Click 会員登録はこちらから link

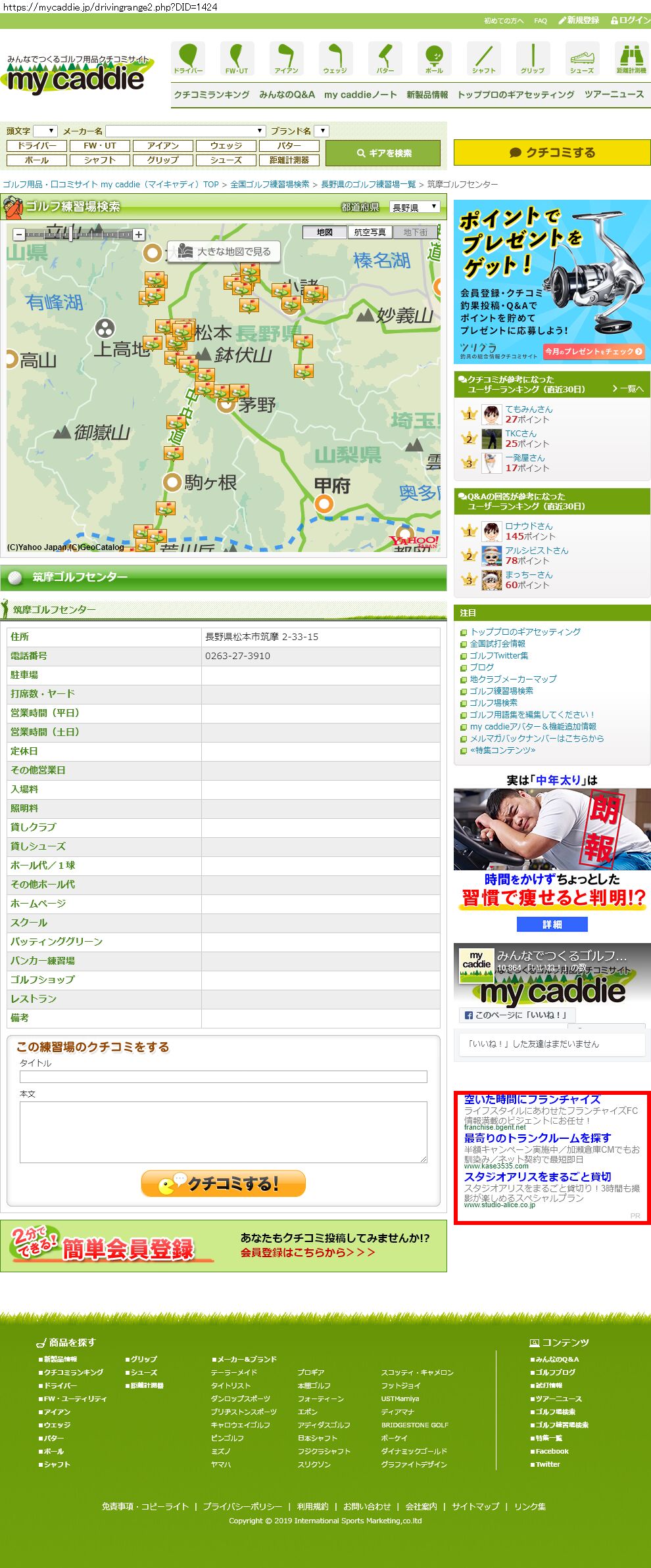(308, 1252)
